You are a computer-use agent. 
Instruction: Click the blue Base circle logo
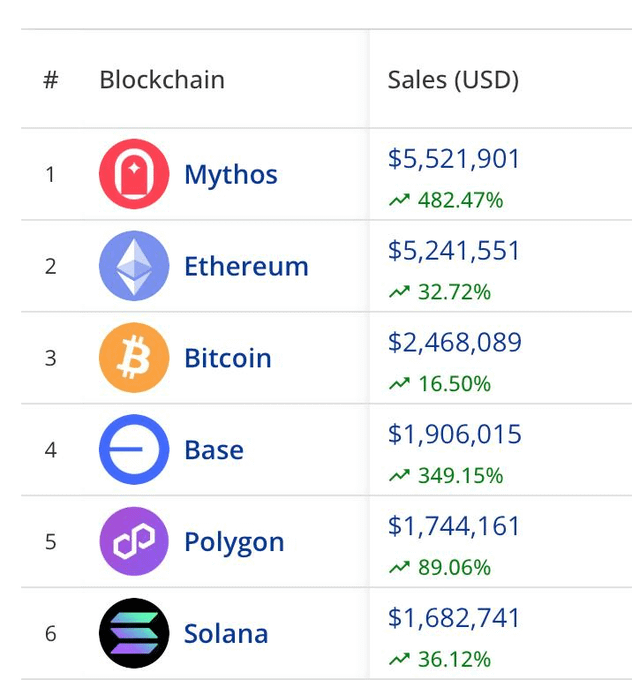point(134,450)
